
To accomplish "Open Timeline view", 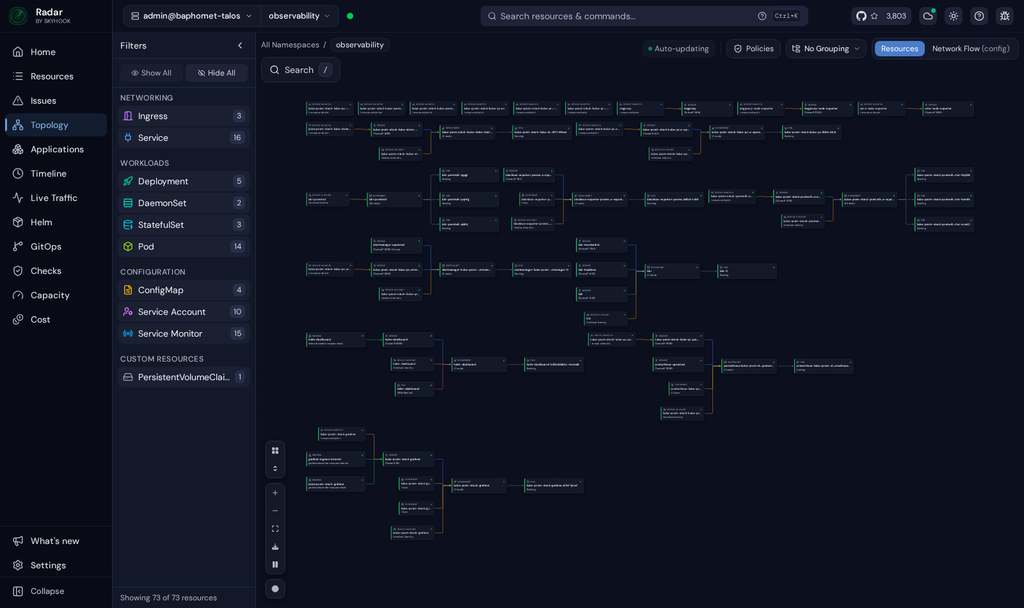I will 56,173.
